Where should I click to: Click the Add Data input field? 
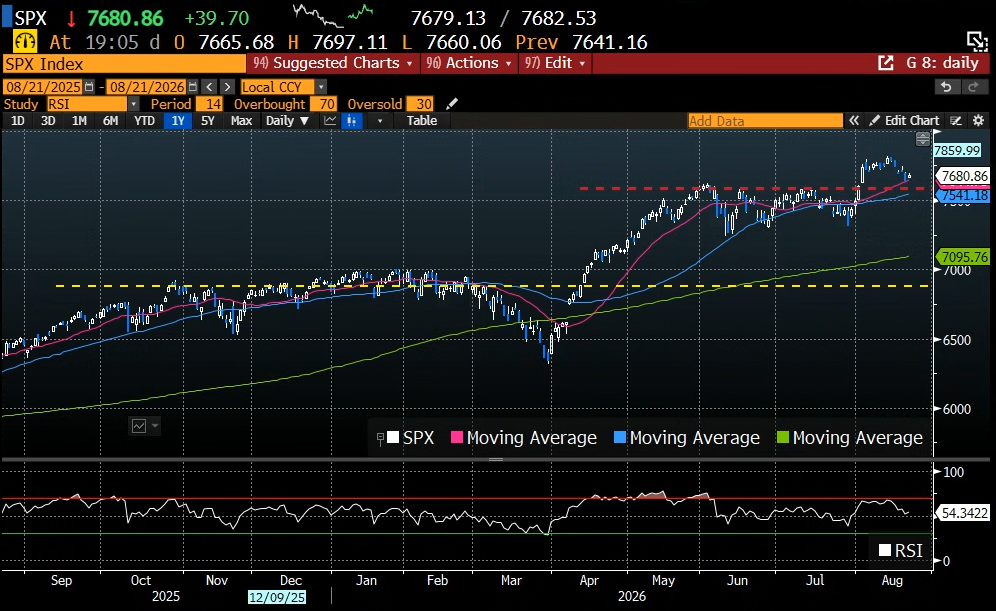pyautogui.click(x=765, y=121)
